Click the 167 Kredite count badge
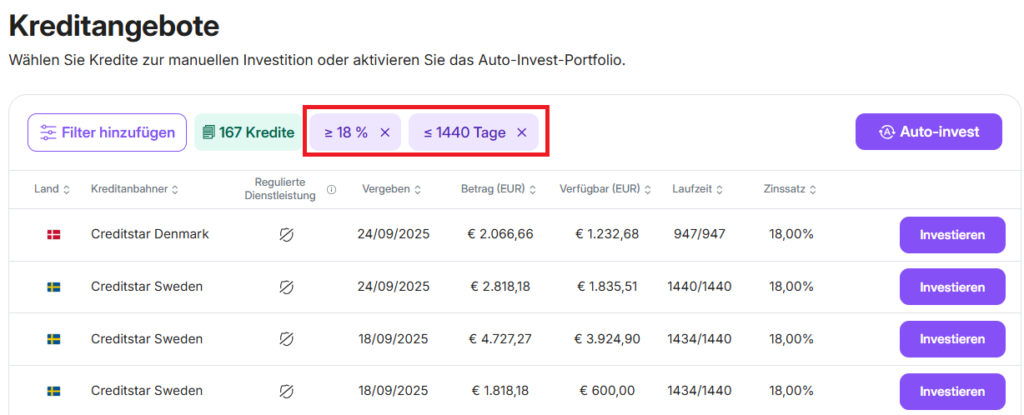The height and width of the screenshot is (415, 1024). 248,133
